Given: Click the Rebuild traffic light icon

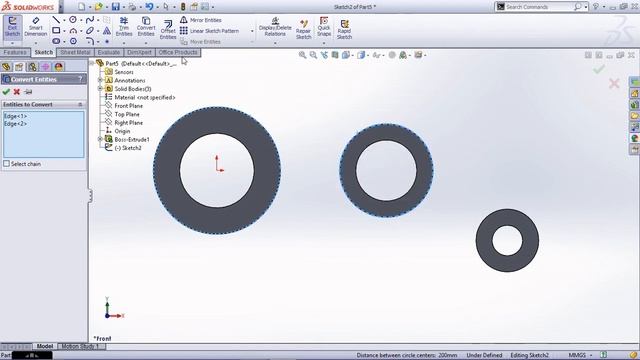Looking at the screenshot, I should tap(183, 7).
